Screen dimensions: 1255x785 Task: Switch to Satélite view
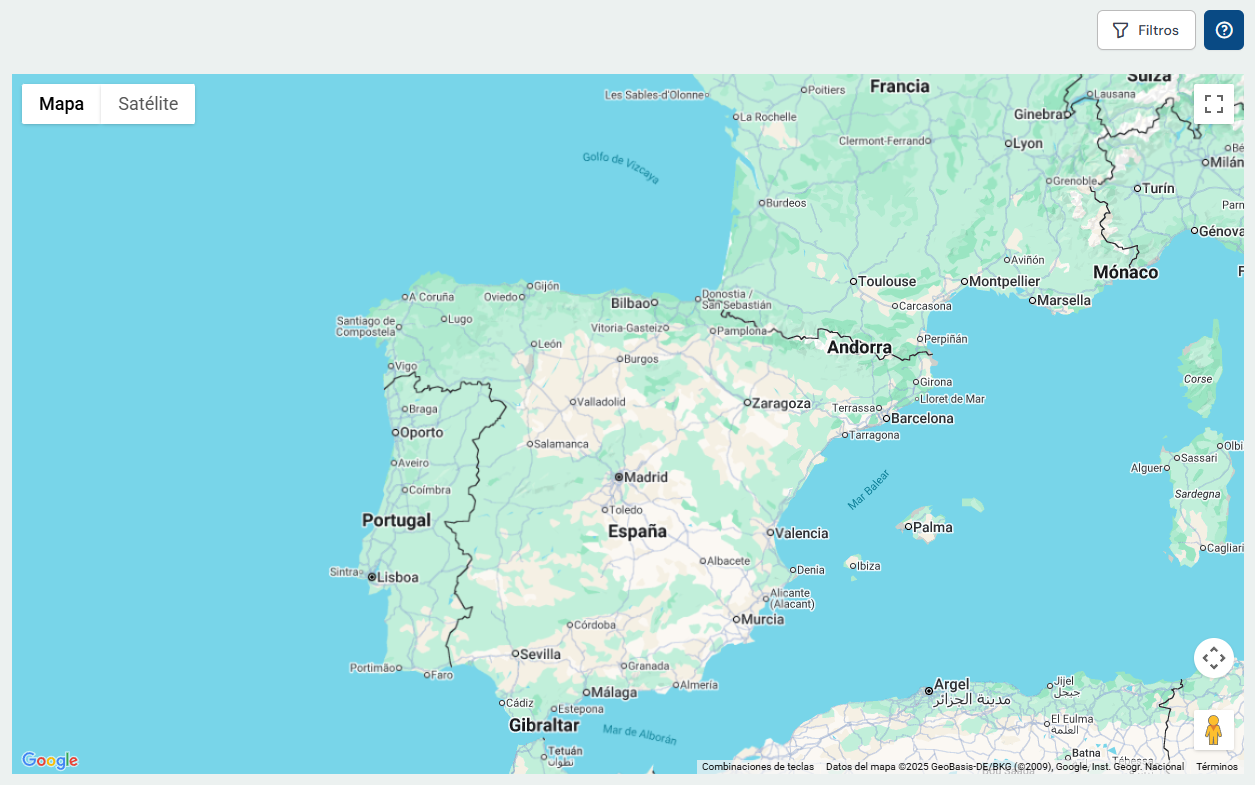coord(148,104)
